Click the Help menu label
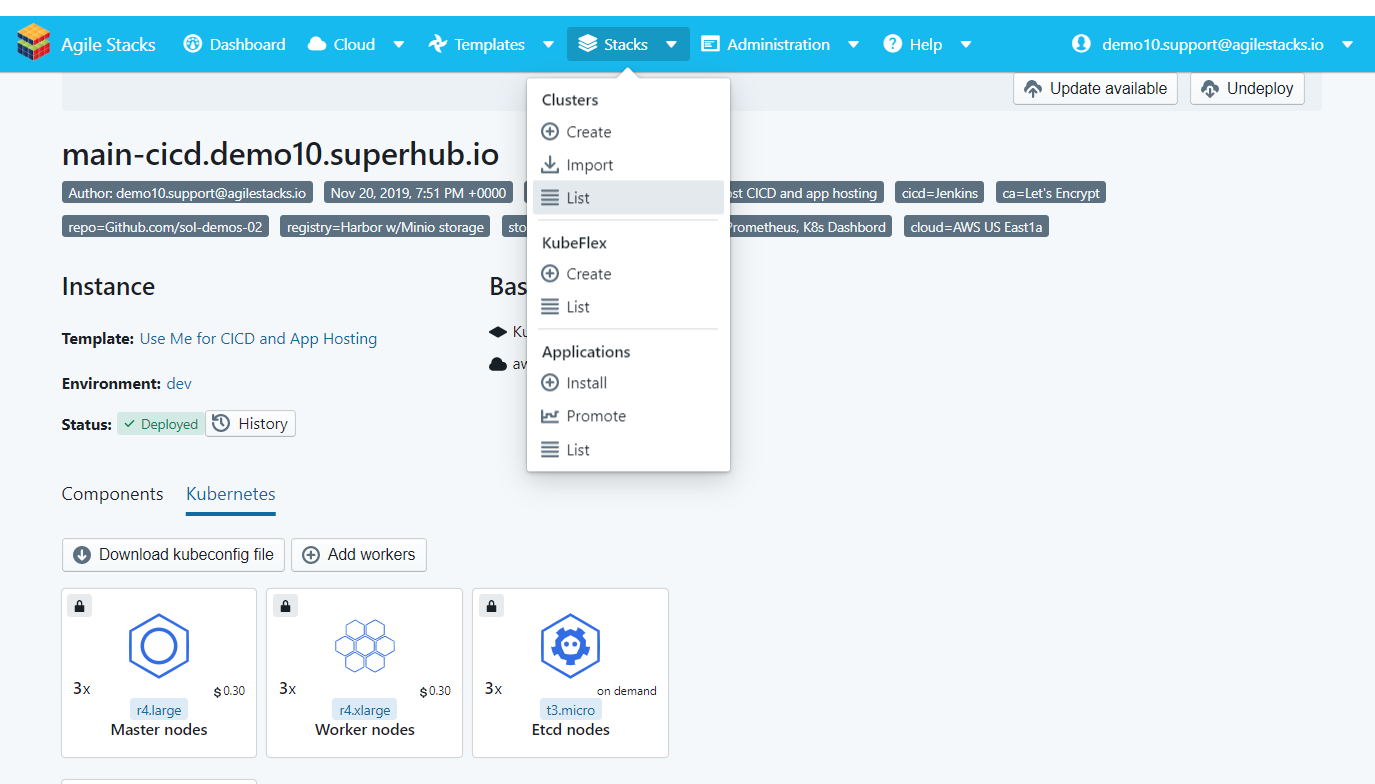 [x=926, y=44]
